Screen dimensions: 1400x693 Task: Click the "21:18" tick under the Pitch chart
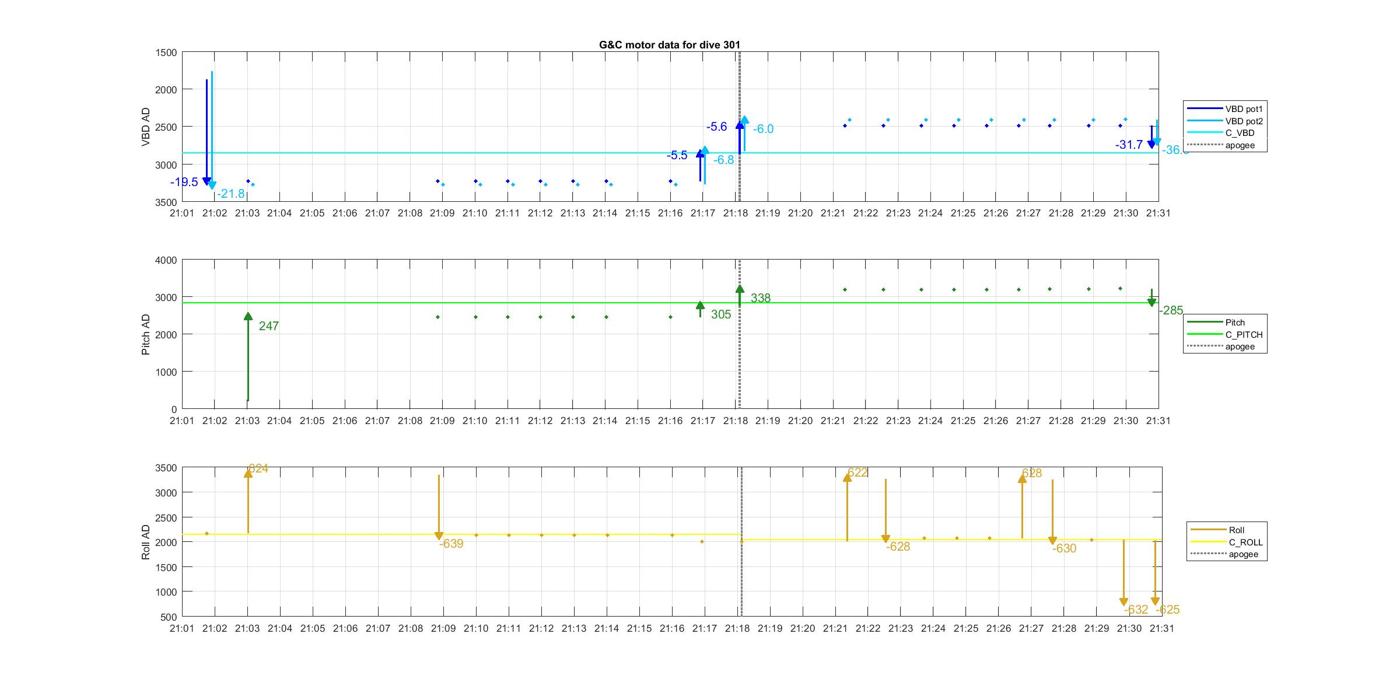[735, 420]
